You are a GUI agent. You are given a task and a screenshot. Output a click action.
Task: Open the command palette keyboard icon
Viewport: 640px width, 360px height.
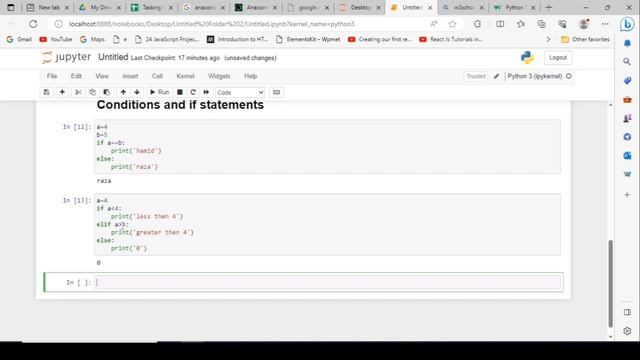tap(276, 92)
